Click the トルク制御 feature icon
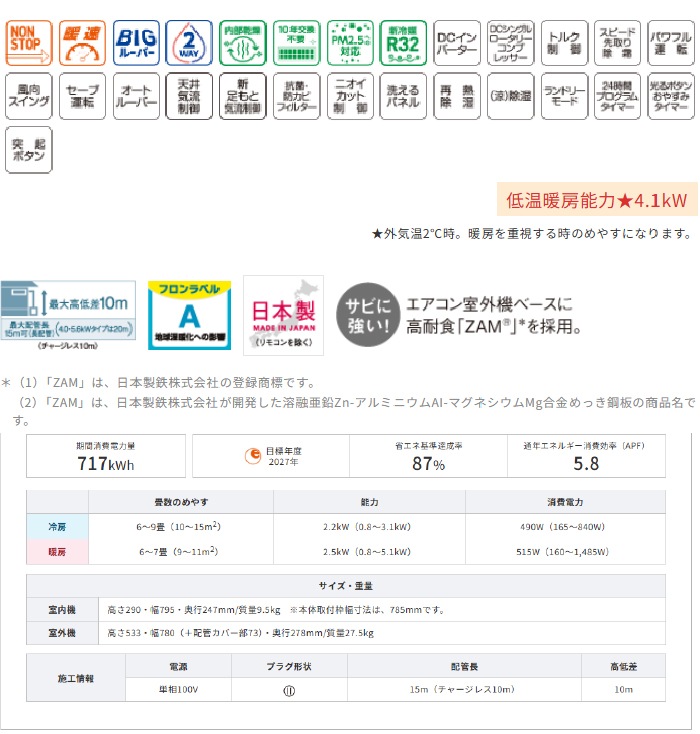Screen dimensions: 700x734 tap(564, 43)
